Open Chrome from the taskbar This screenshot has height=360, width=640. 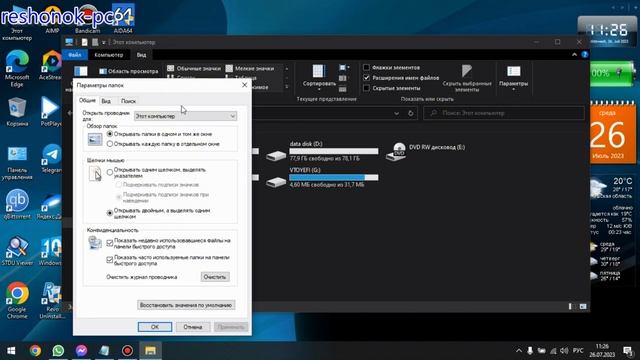pos(35,351)
